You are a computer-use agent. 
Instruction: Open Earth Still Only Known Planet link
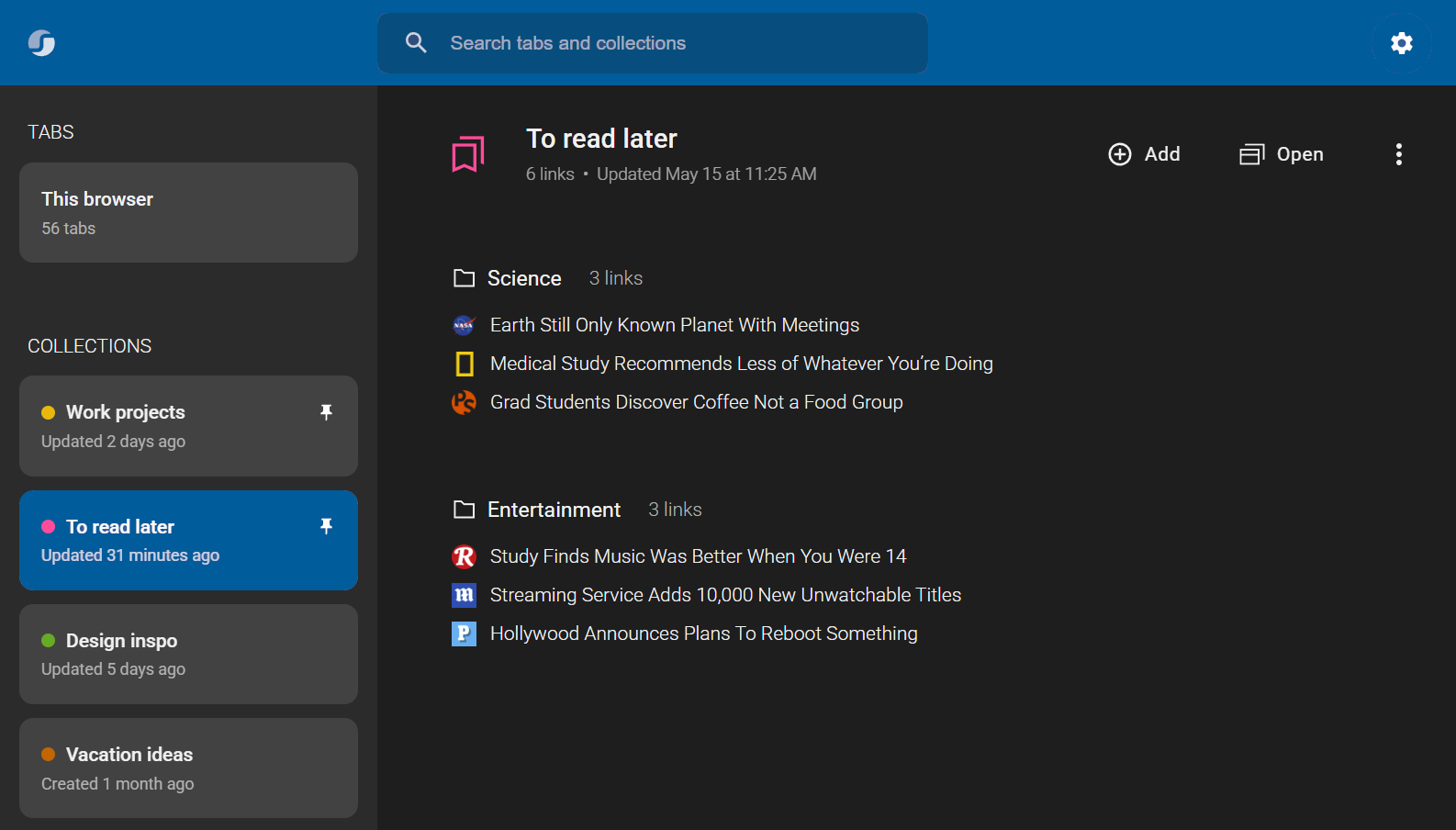[x=675, y=325]
